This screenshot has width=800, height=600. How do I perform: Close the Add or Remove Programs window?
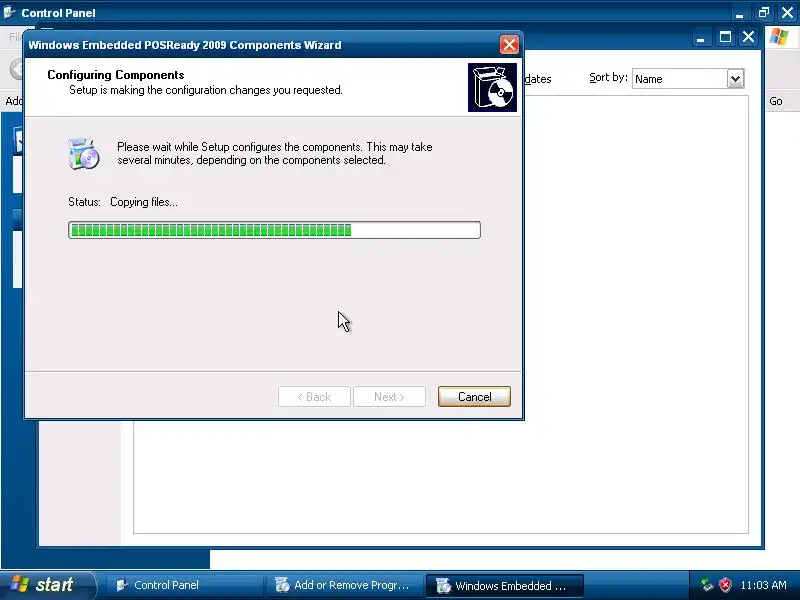(748, 37)
